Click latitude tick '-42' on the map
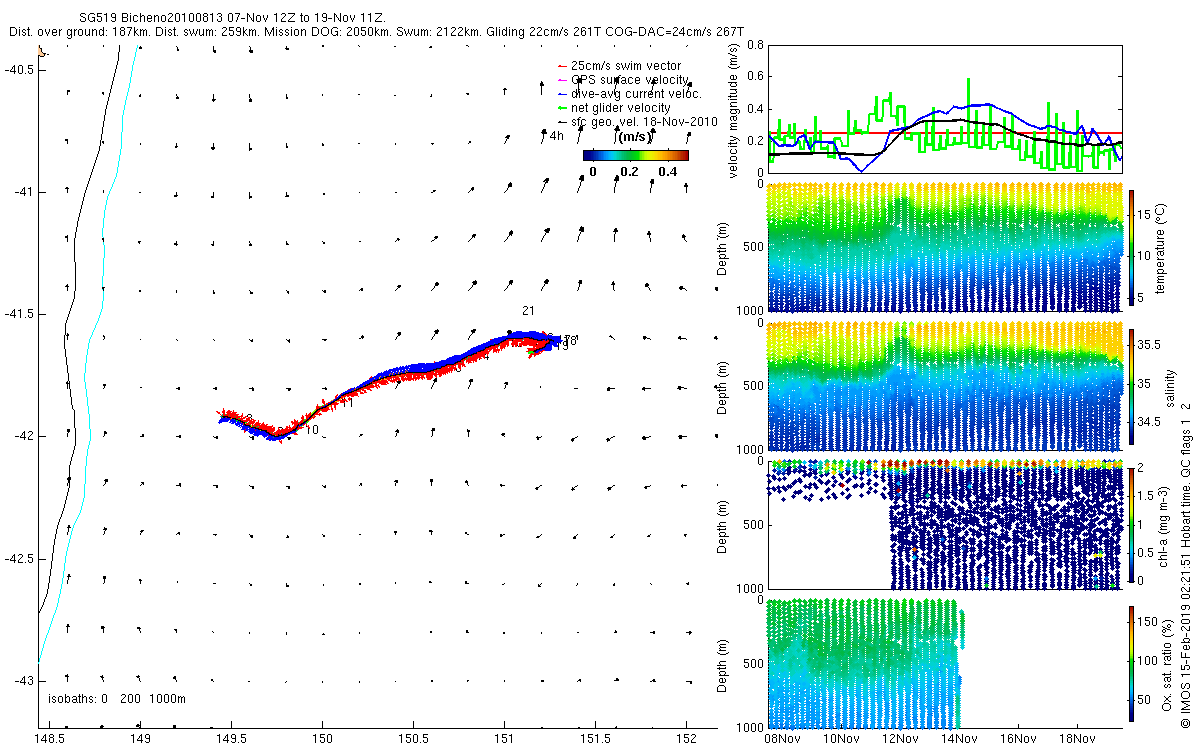Viewport: 1200px width, 750px height. pos(23,437)
